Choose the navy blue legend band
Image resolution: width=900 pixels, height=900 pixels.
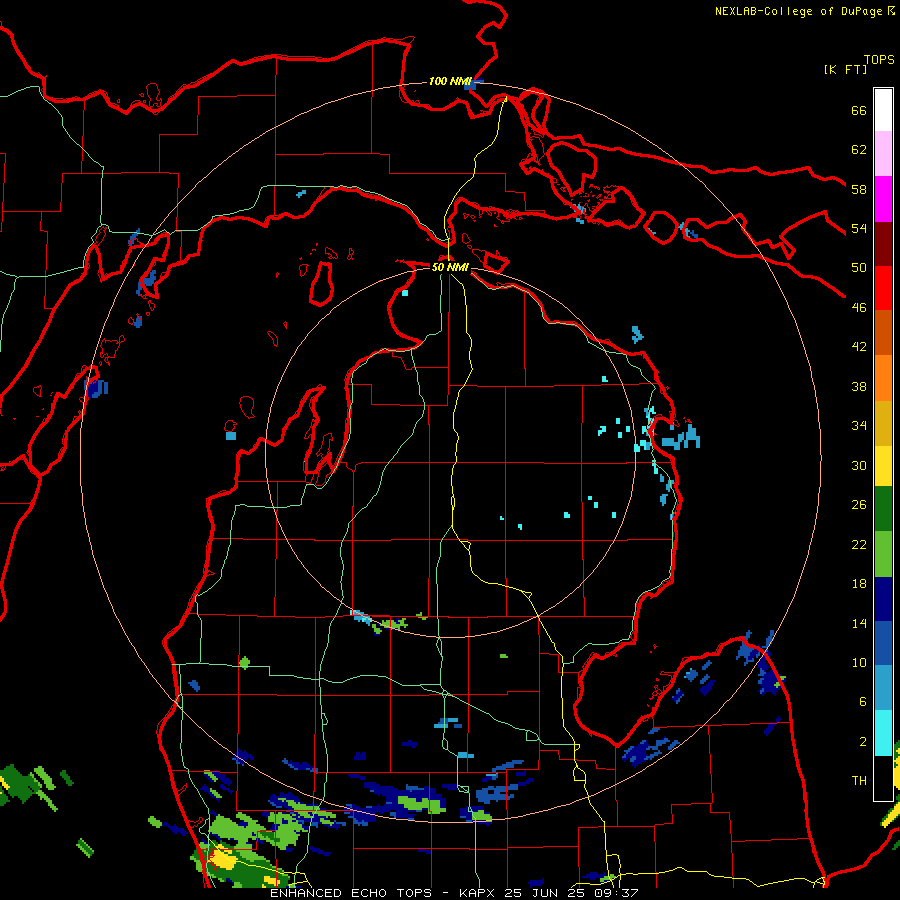click(x=883, y=599)
